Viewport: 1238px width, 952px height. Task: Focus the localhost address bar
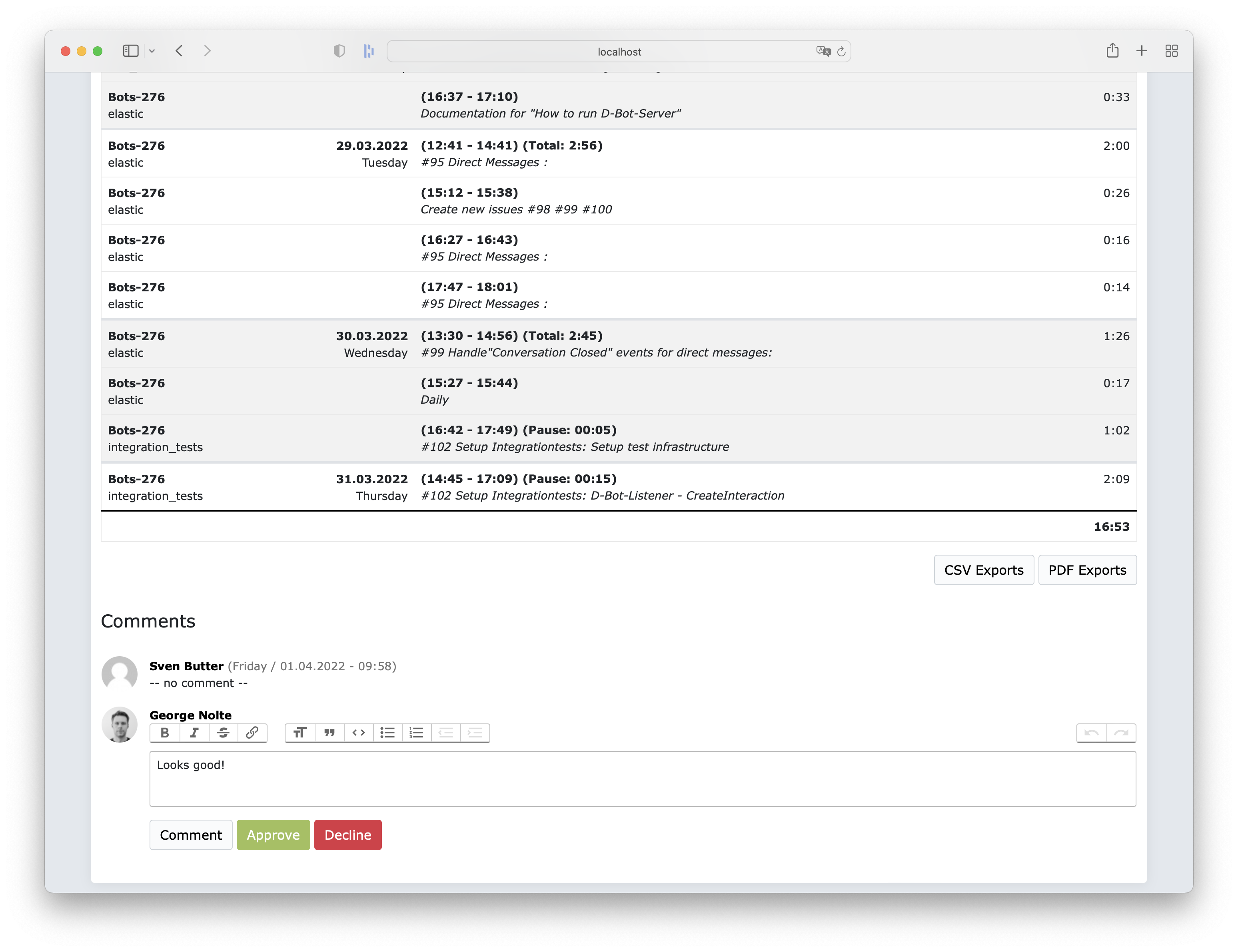coord(619,52)
